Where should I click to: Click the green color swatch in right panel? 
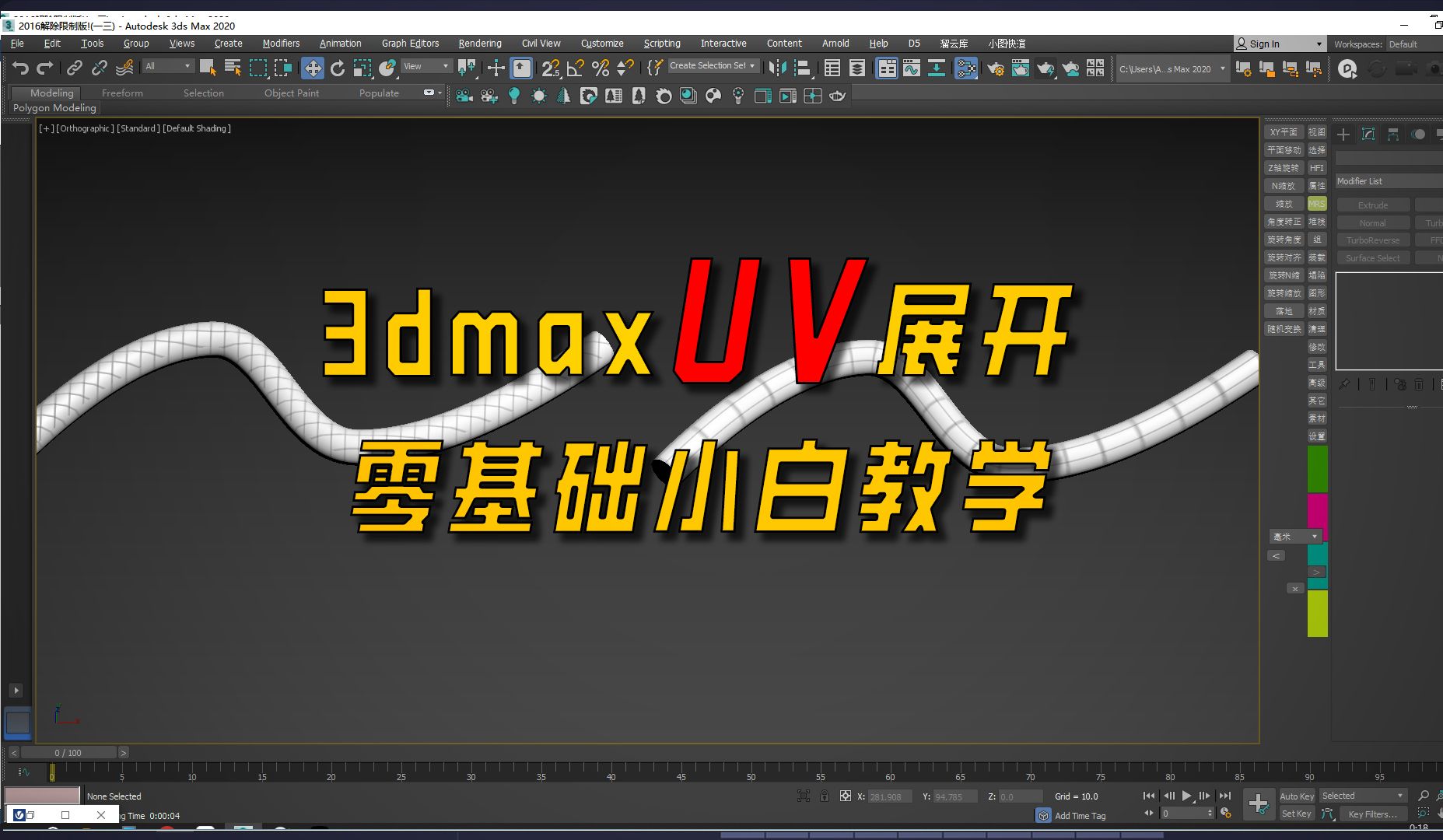pos(1317,469)
